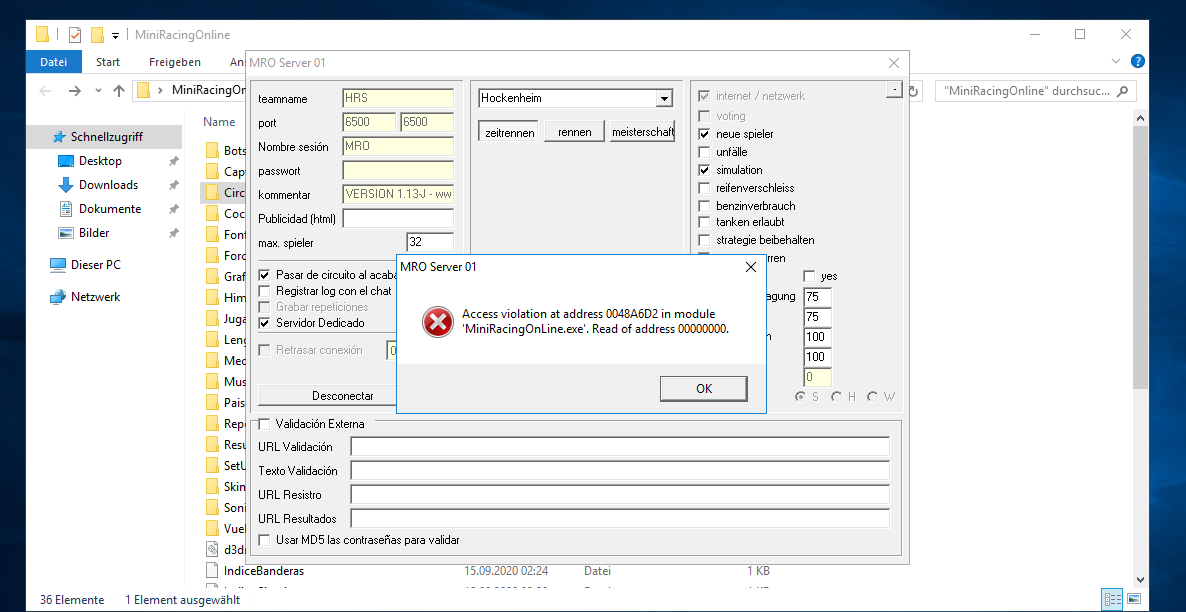1186x612 pixels.
Task: Select Dieser PC in navigation pane
Action: [x=95, y=265]
